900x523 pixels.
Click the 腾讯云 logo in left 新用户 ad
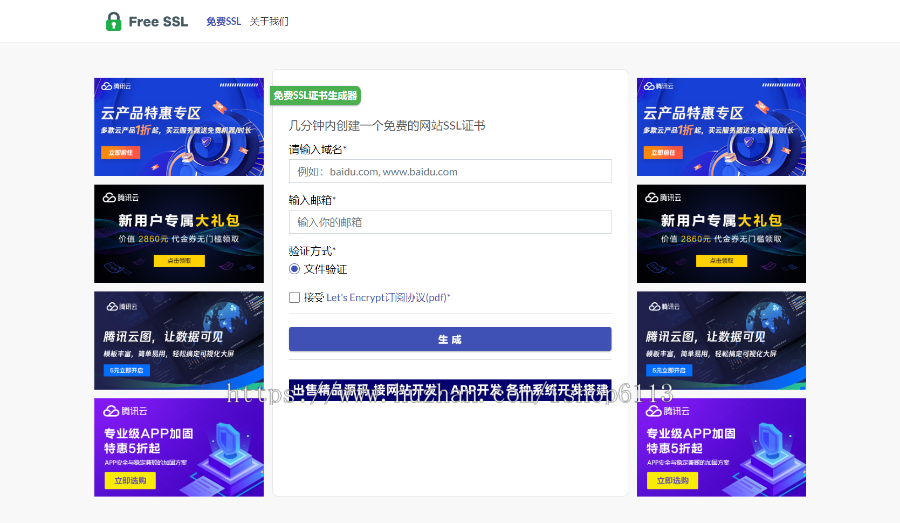[121, 197]
